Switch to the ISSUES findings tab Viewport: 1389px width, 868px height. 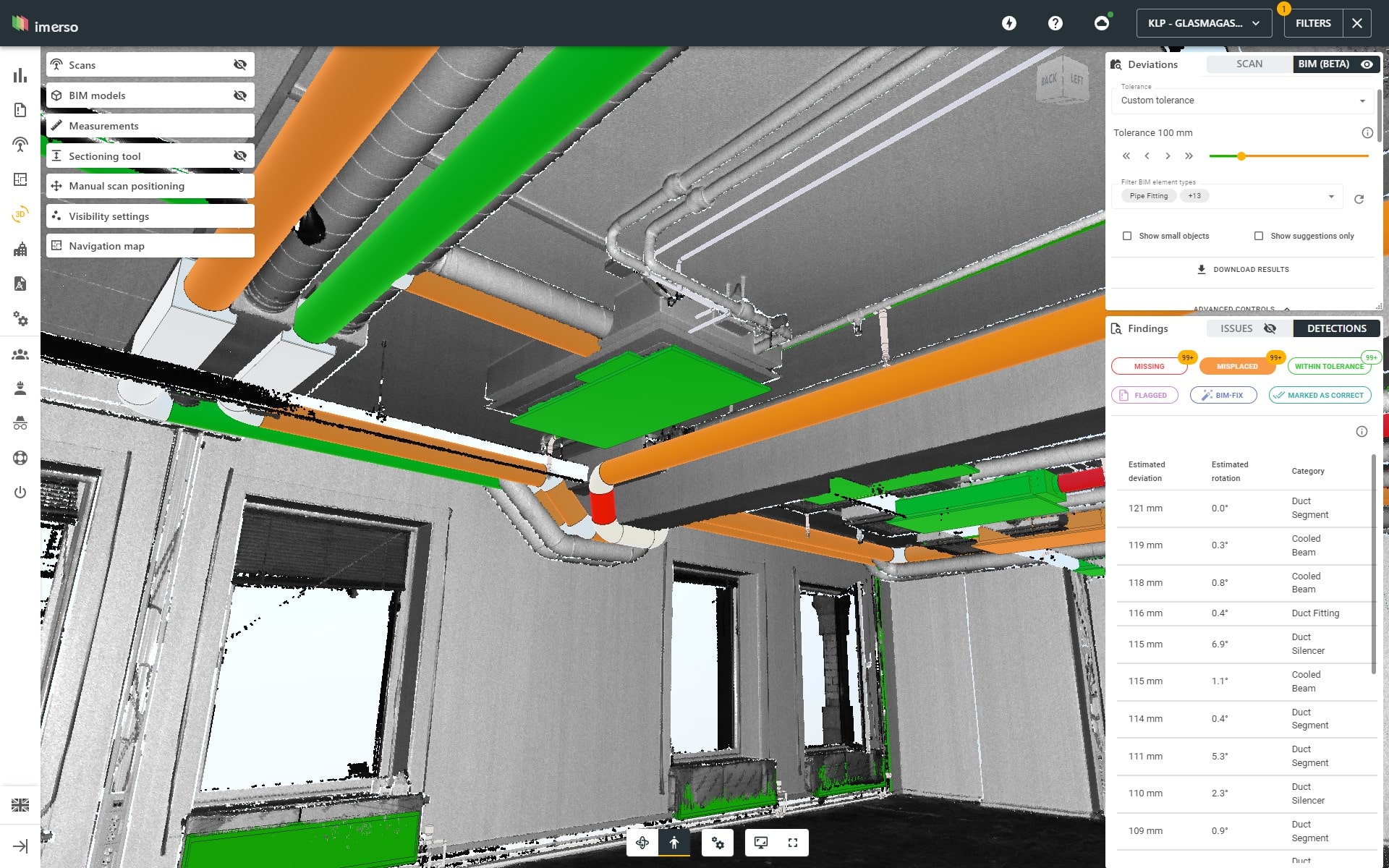(1237, 327)
